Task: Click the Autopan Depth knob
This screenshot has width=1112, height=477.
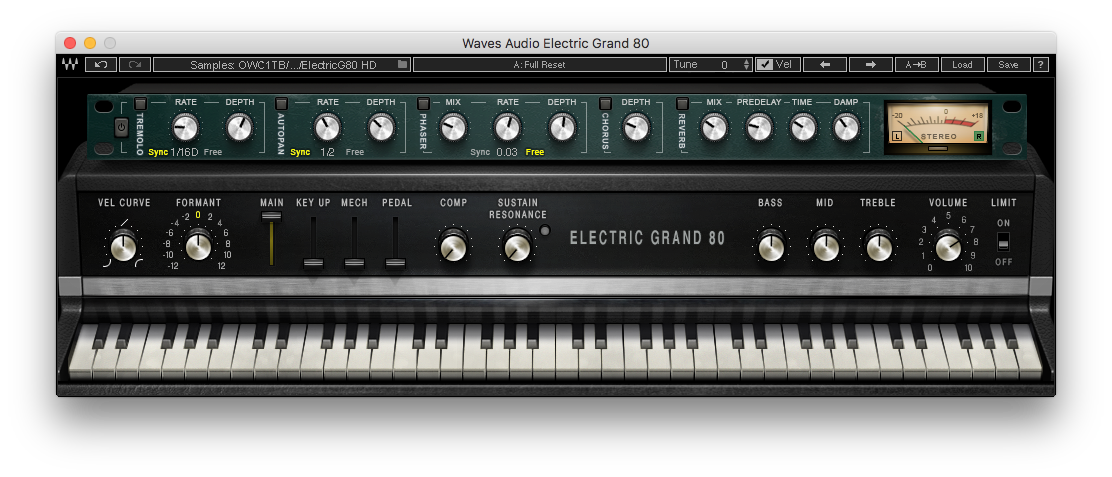Action: coord(381,128)
